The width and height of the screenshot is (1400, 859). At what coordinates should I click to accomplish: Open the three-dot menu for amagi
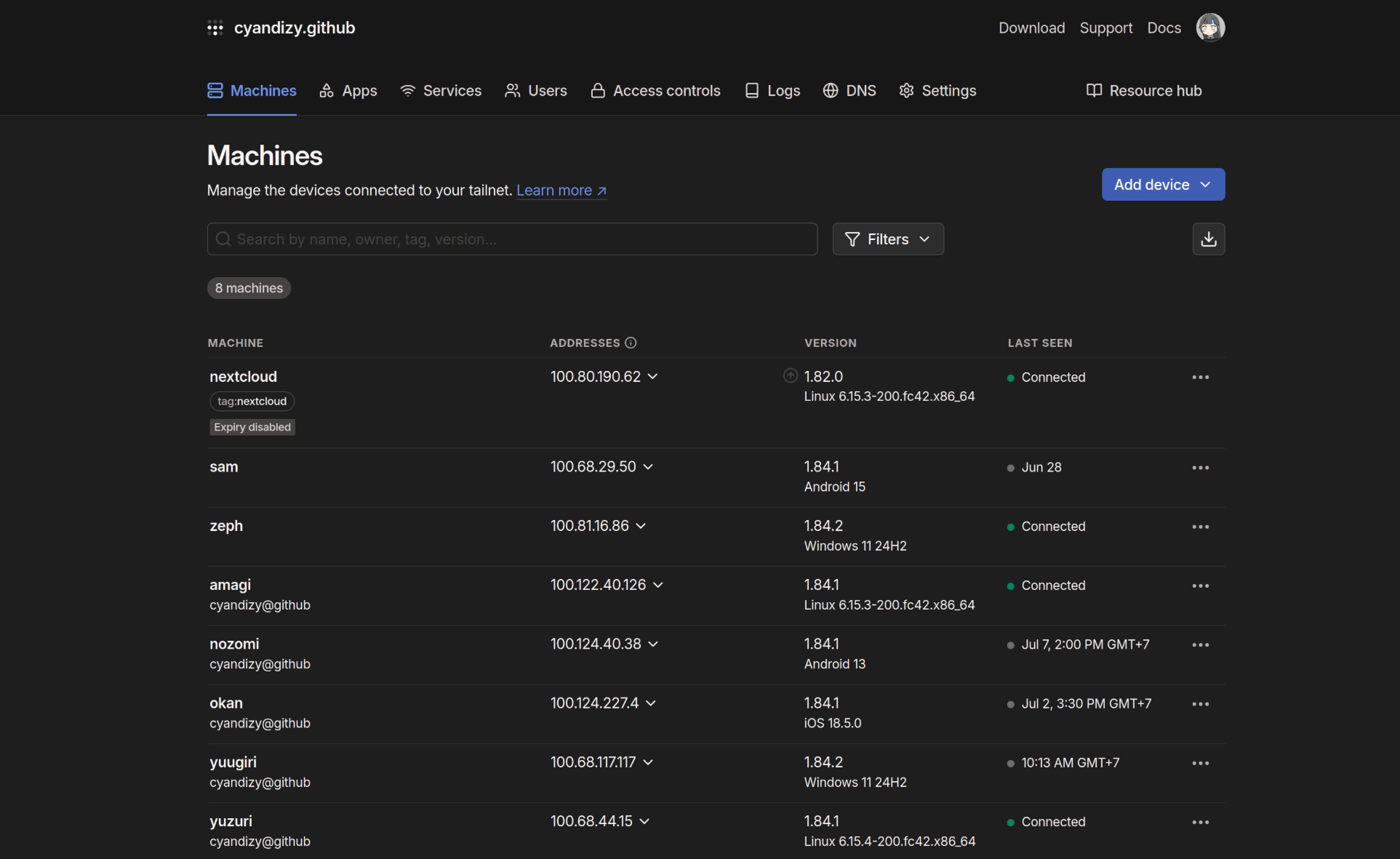[1200, 586]
